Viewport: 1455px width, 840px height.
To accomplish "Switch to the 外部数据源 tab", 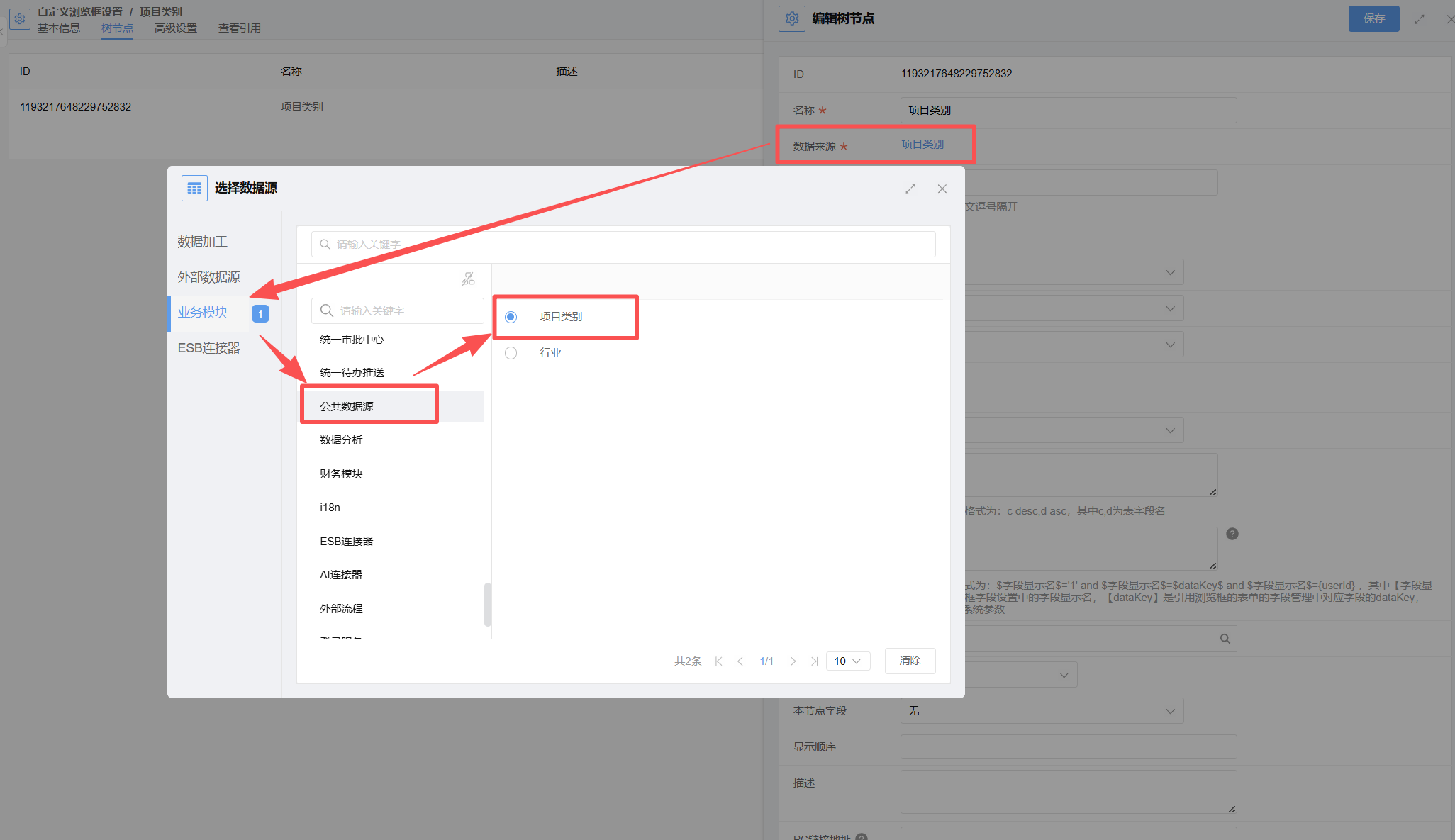I will click(208, 277).
